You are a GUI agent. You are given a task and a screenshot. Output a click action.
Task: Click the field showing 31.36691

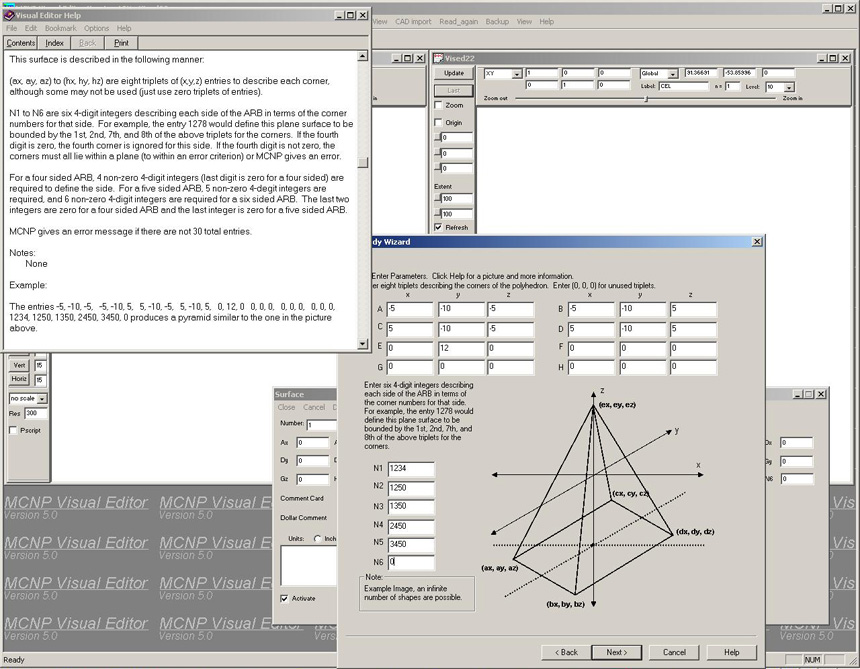[x=701, y=72]
